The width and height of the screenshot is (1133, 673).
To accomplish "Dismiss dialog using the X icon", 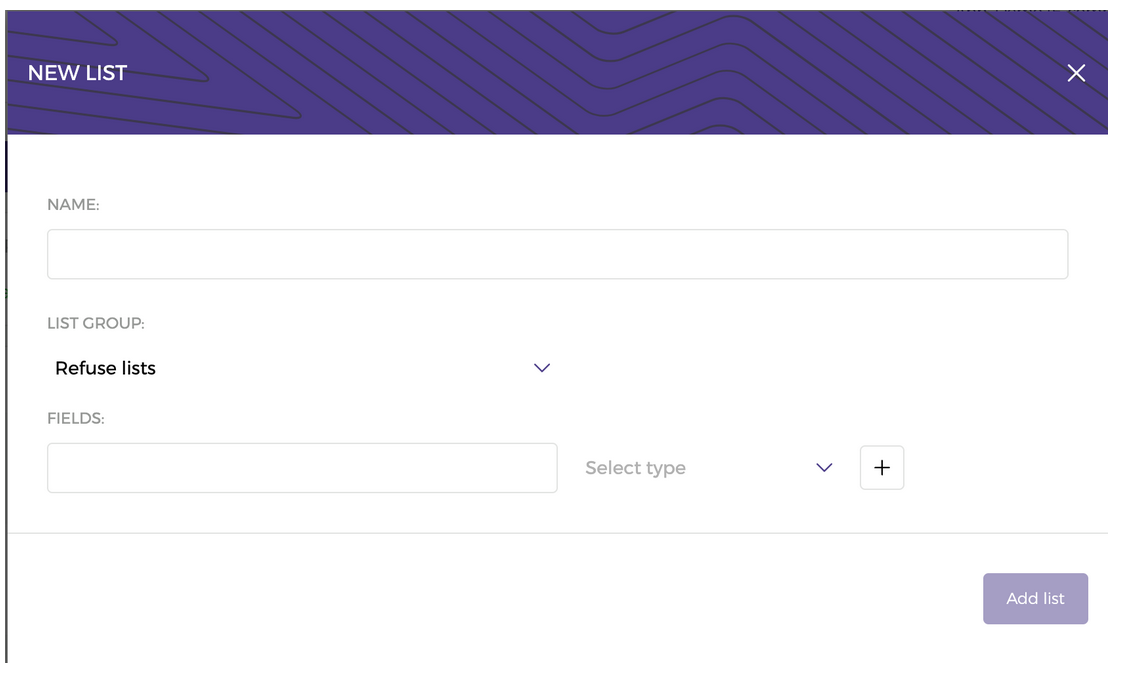I will pos(1076,73).
